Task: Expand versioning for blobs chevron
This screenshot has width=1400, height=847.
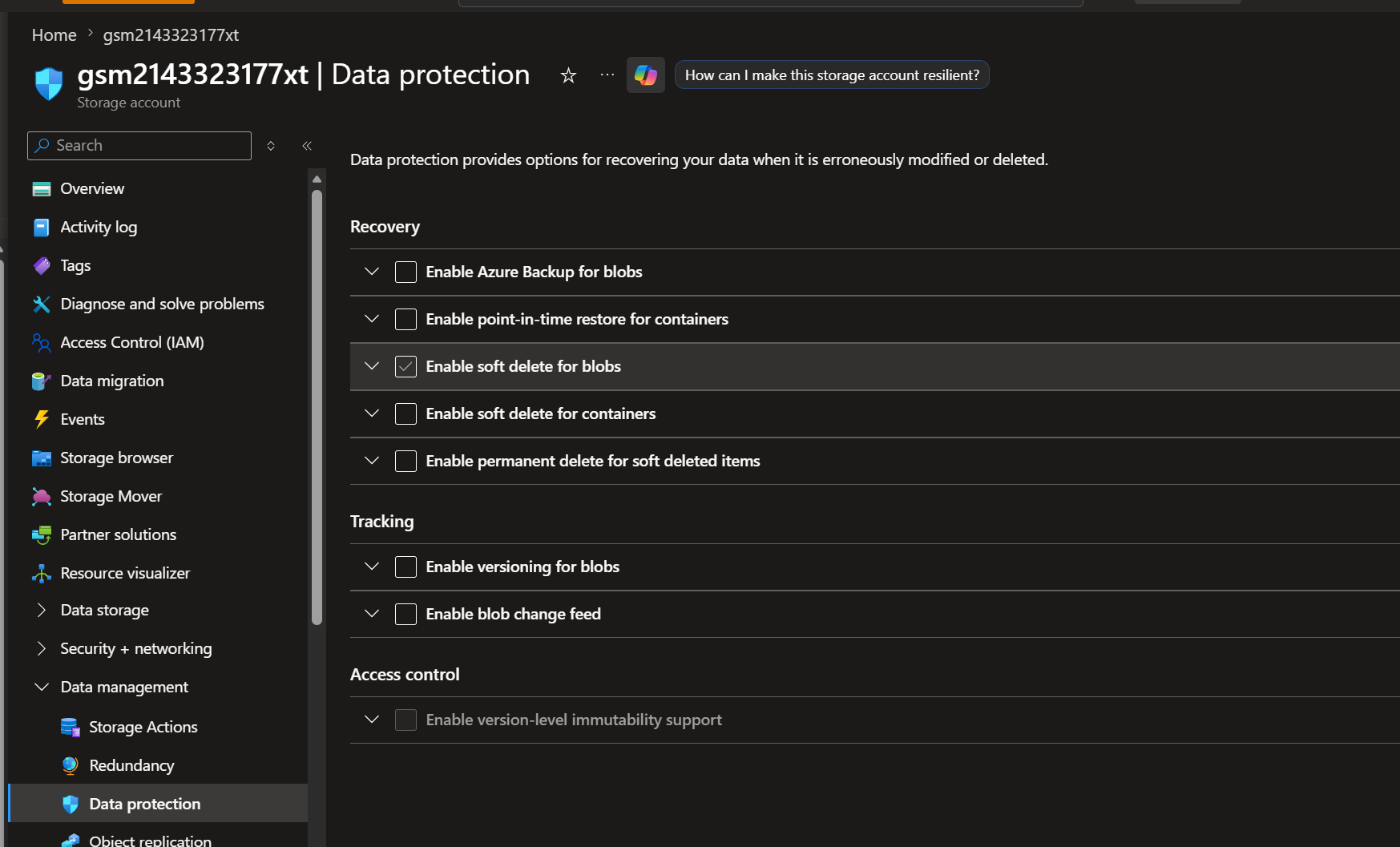Action: click(372, 567)
